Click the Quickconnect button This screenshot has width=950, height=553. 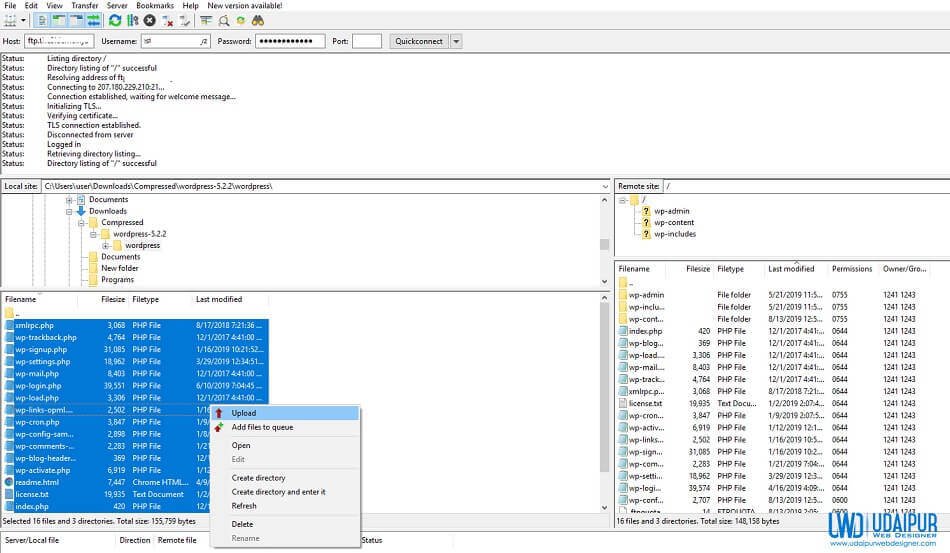(x=419, y=41)
